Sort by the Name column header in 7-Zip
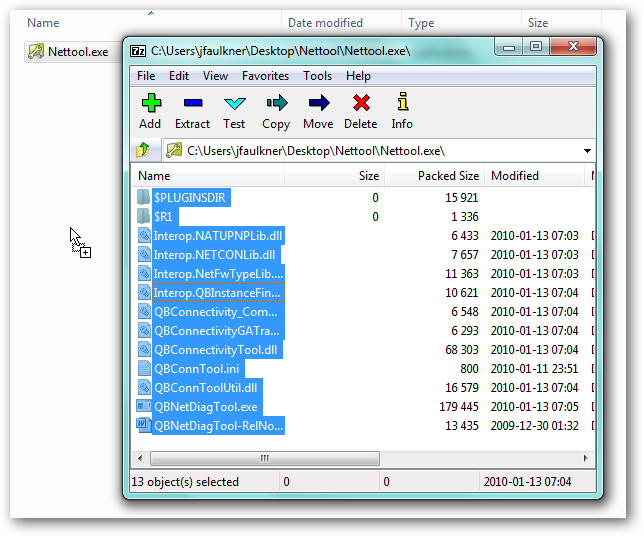Viewport: 644px width, 536px height. coord(208,176)
